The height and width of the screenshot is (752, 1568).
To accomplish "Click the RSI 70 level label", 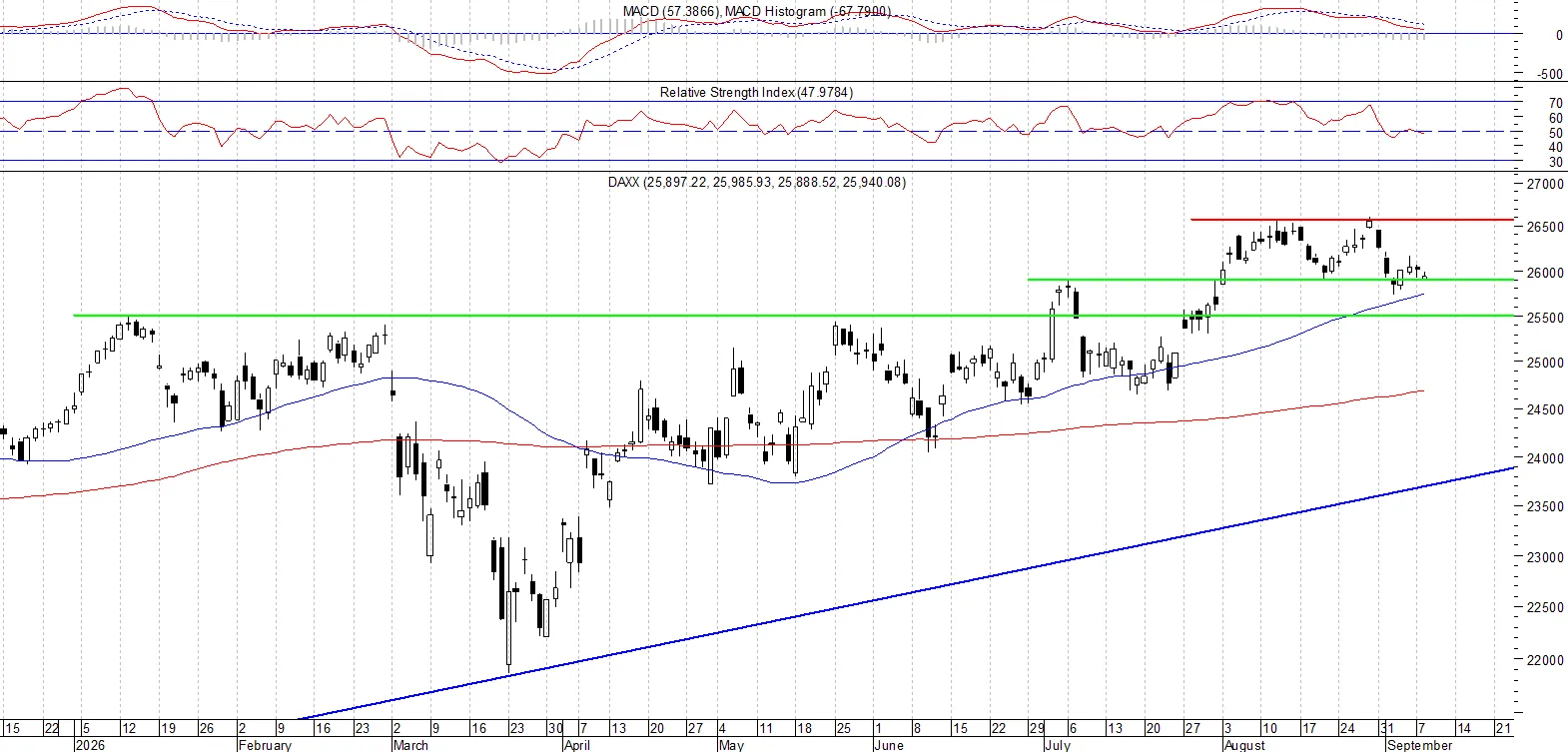I will 1555,103.
